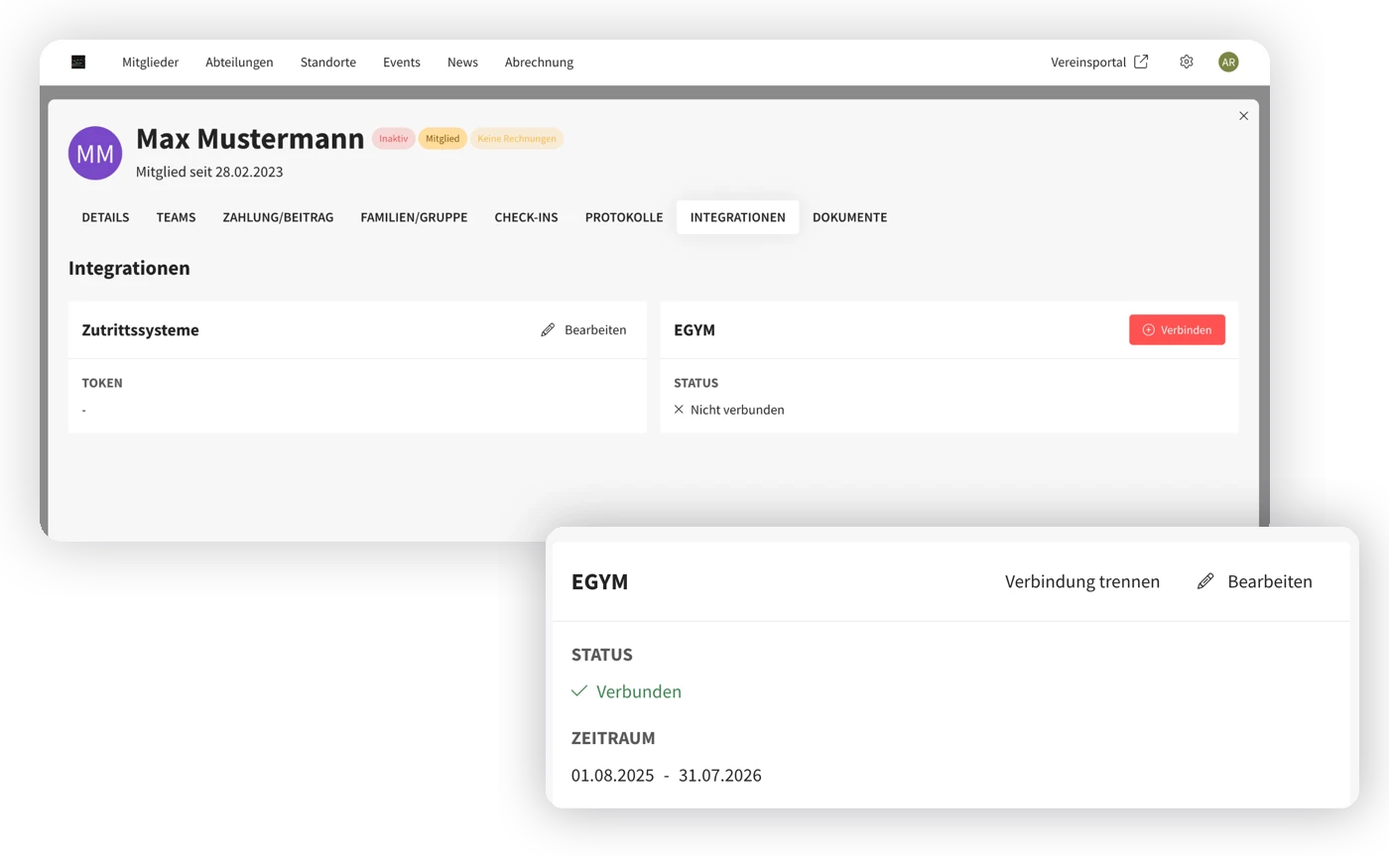
Task: Switch to the DOKUMENTE tab
Action: [x=849, y=217]
